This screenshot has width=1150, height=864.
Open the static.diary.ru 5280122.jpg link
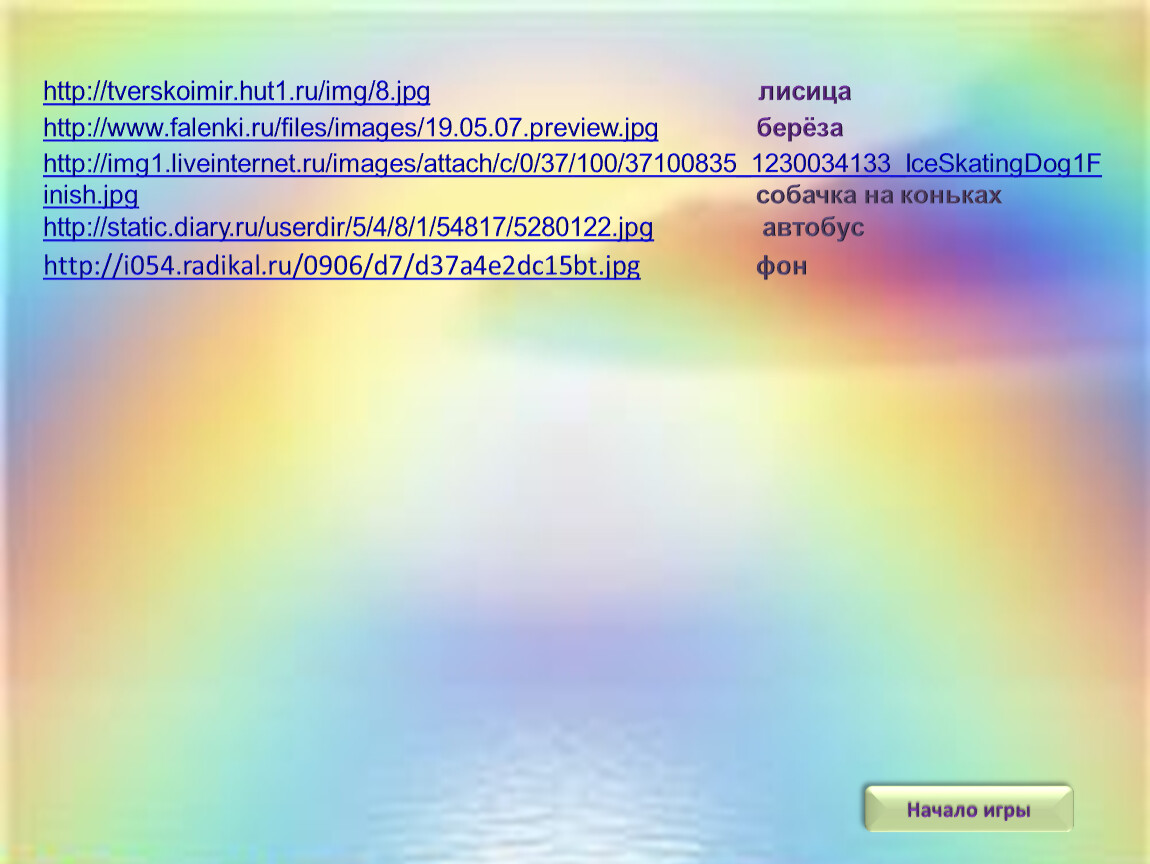(x=348, y=227)
